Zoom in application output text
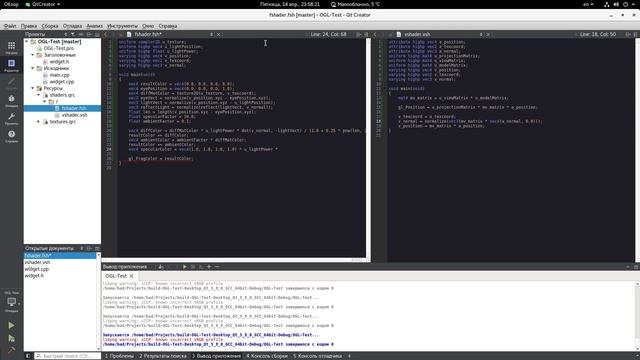 coord(209,267)
